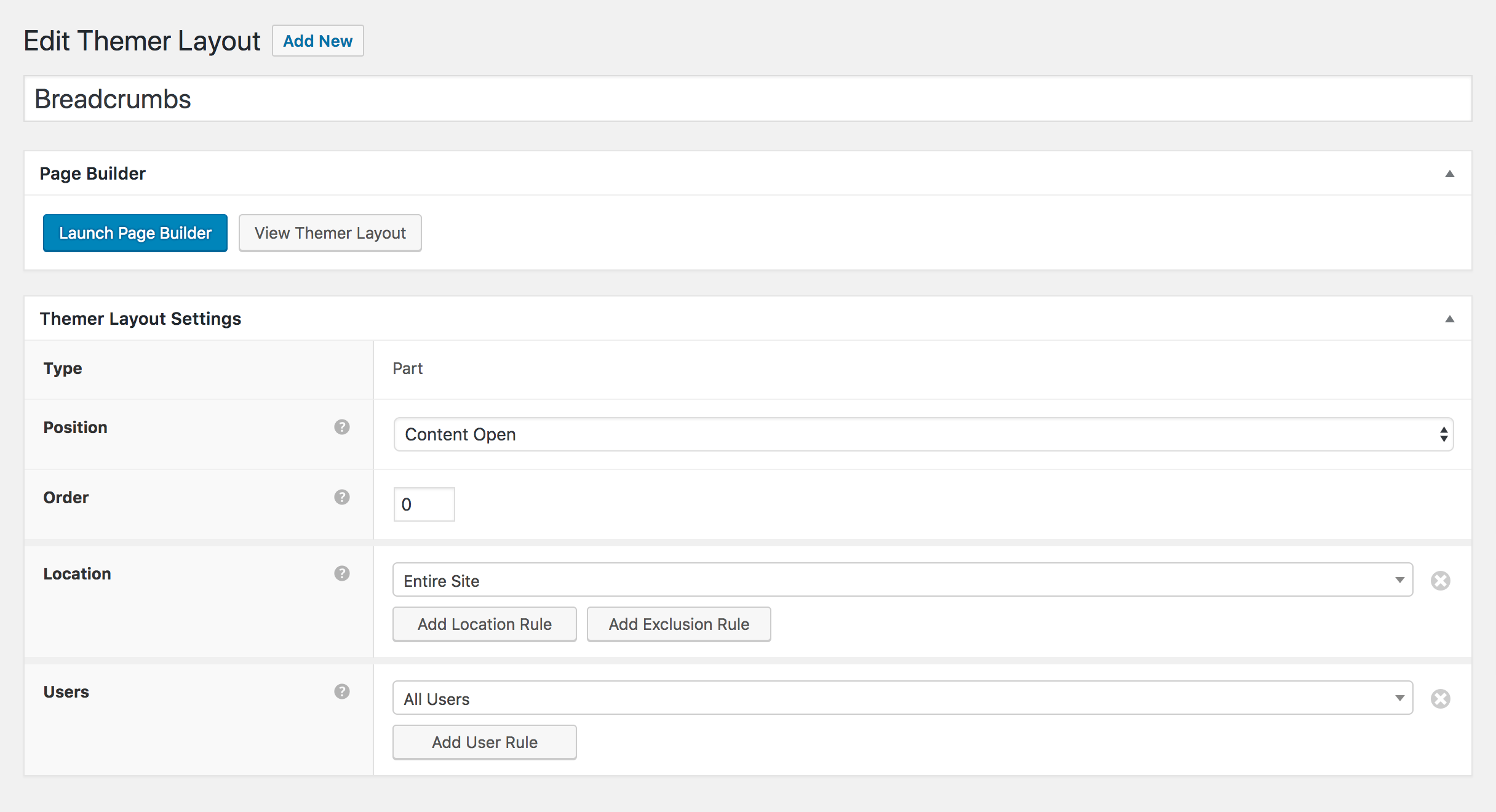Viewport: 1496px width, 812px height.
Task: Remove the Entire Site location rule
Action: (1440, 581)
